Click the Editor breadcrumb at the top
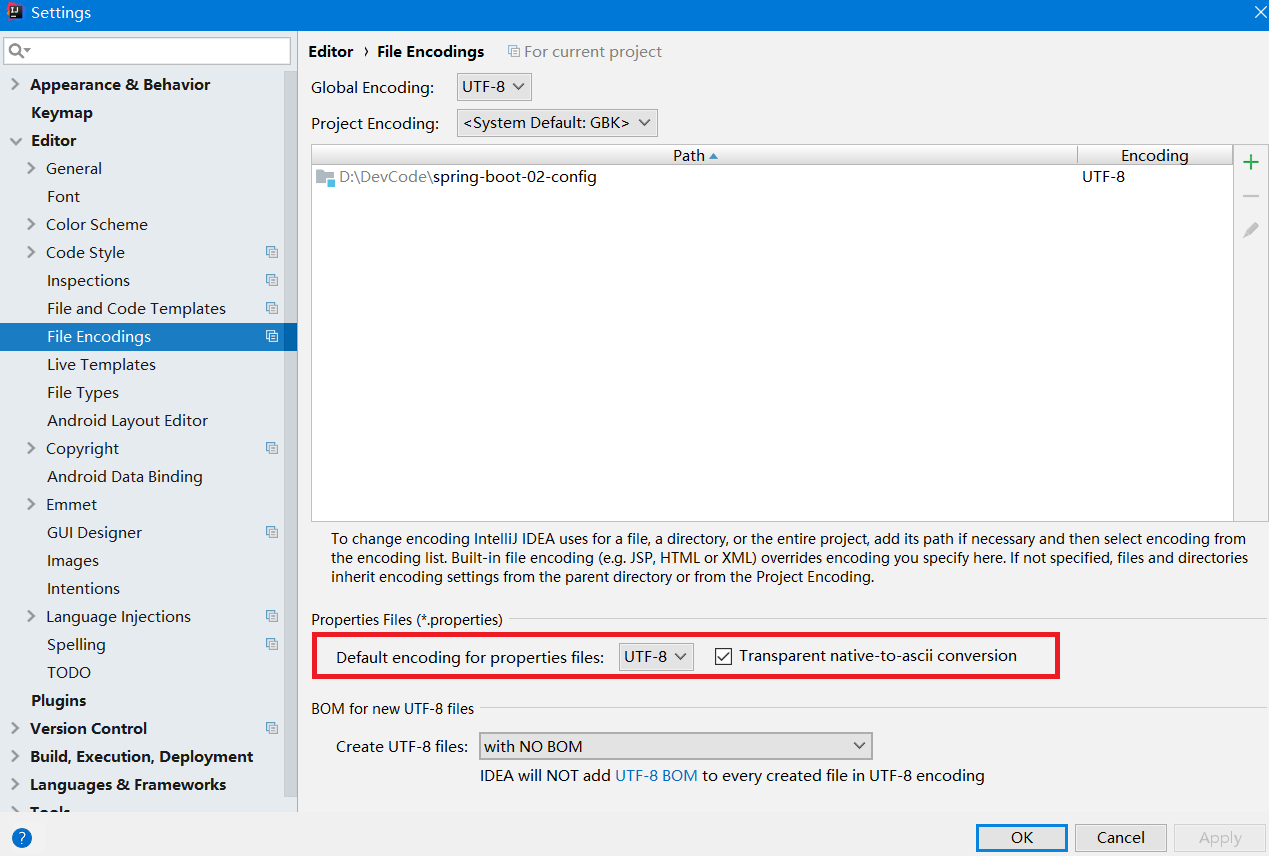 pos(331,51)
